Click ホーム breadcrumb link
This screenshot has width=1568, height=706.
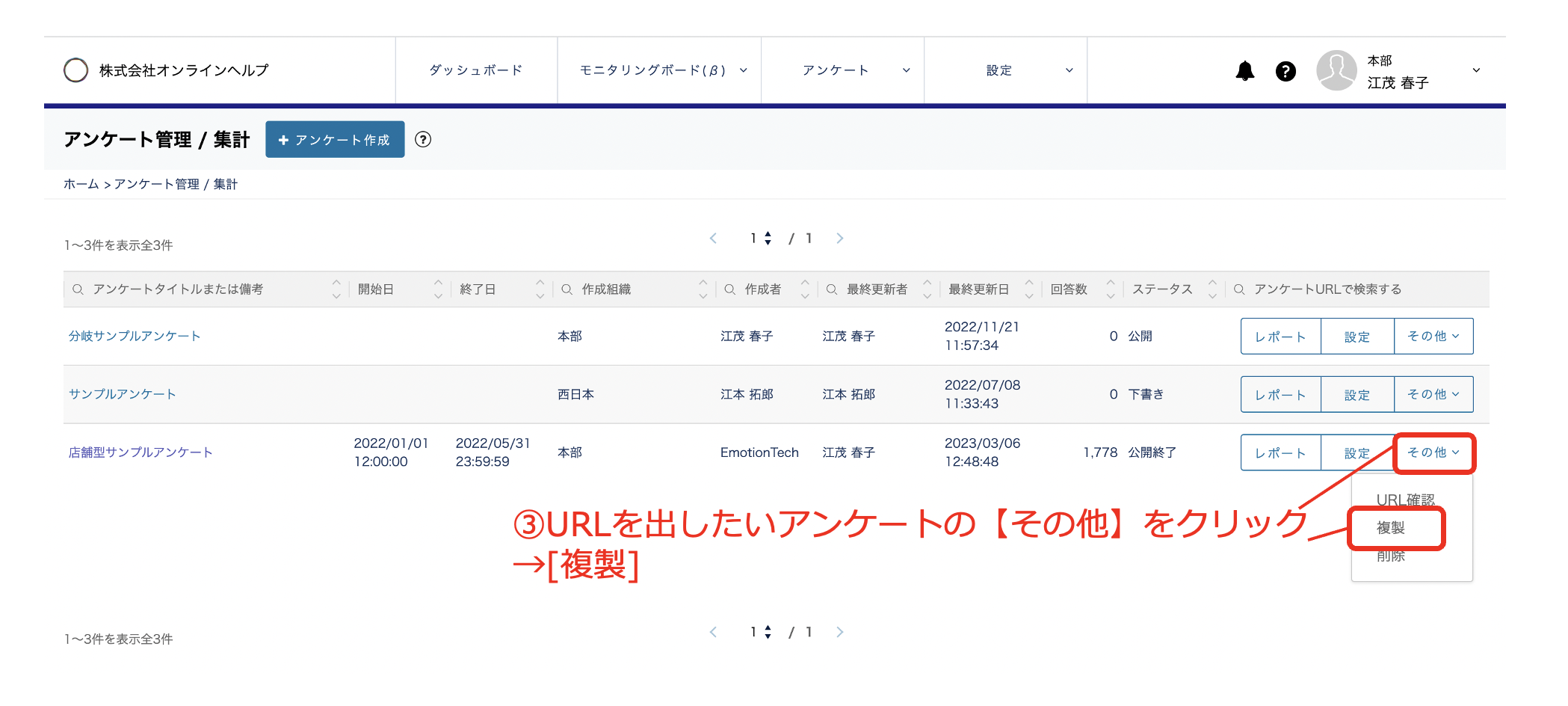pyautogui.click(x=81, y=184)
